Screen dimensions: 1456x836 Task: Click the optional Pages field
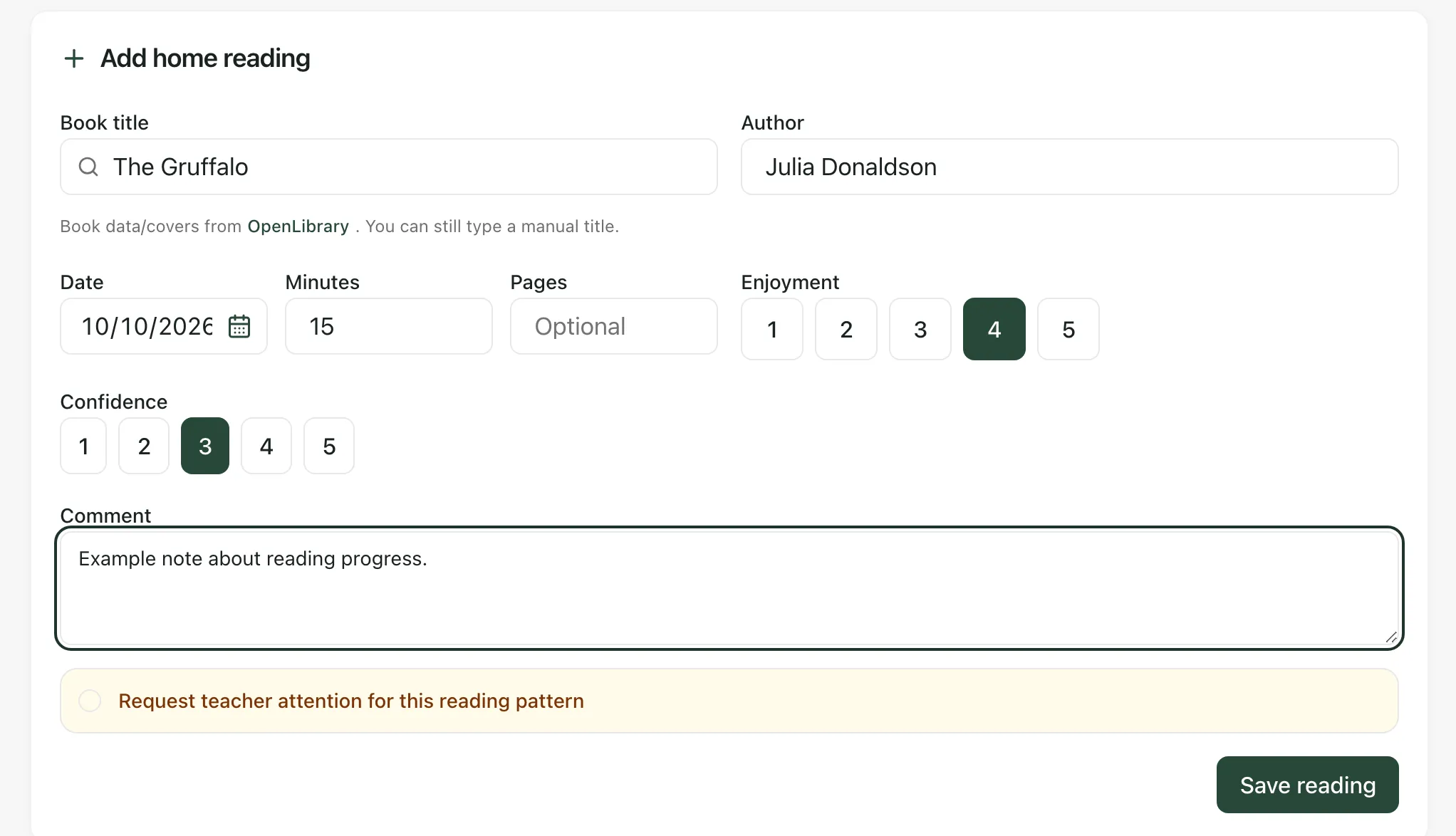click(x=613, y=326)
